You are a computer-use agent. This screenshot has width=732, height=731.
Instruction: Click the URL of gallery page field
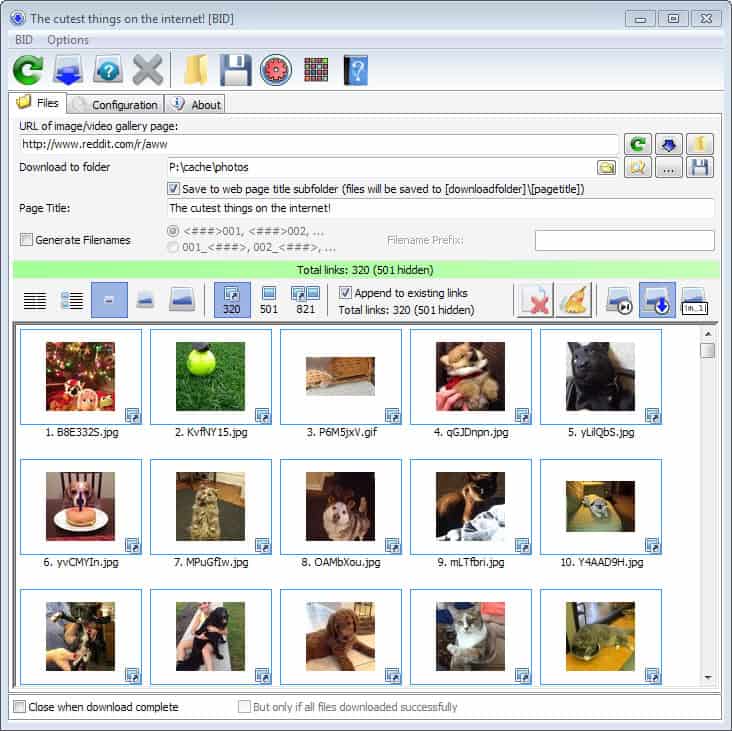pos(319,144)
